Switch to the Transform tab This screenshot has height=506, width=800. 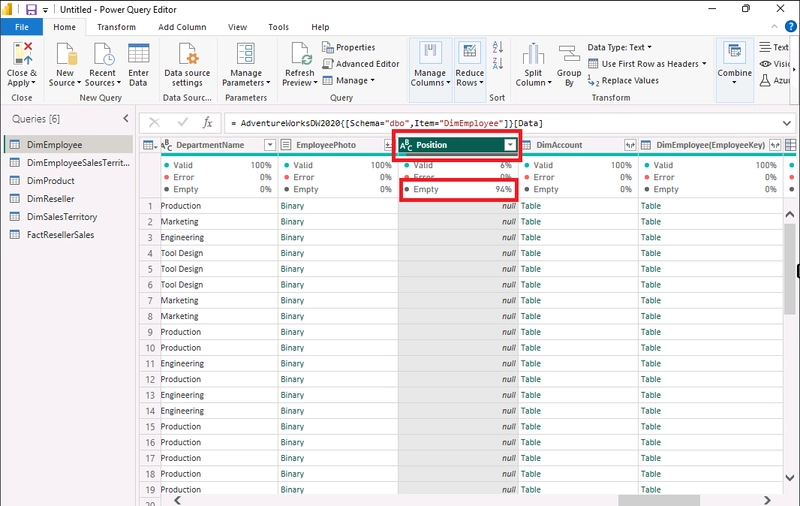(116, 27)
